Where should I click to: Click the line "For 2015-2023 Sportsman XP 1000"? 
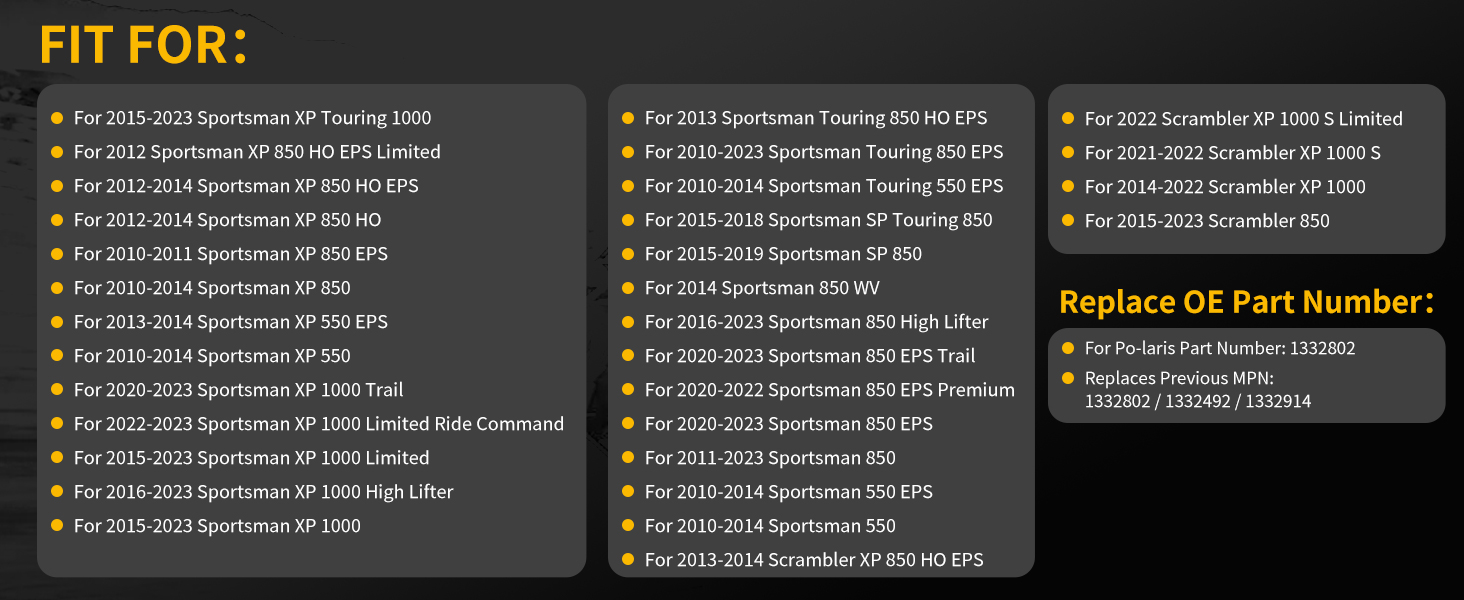pyautogui.click(x=217, y=526)
